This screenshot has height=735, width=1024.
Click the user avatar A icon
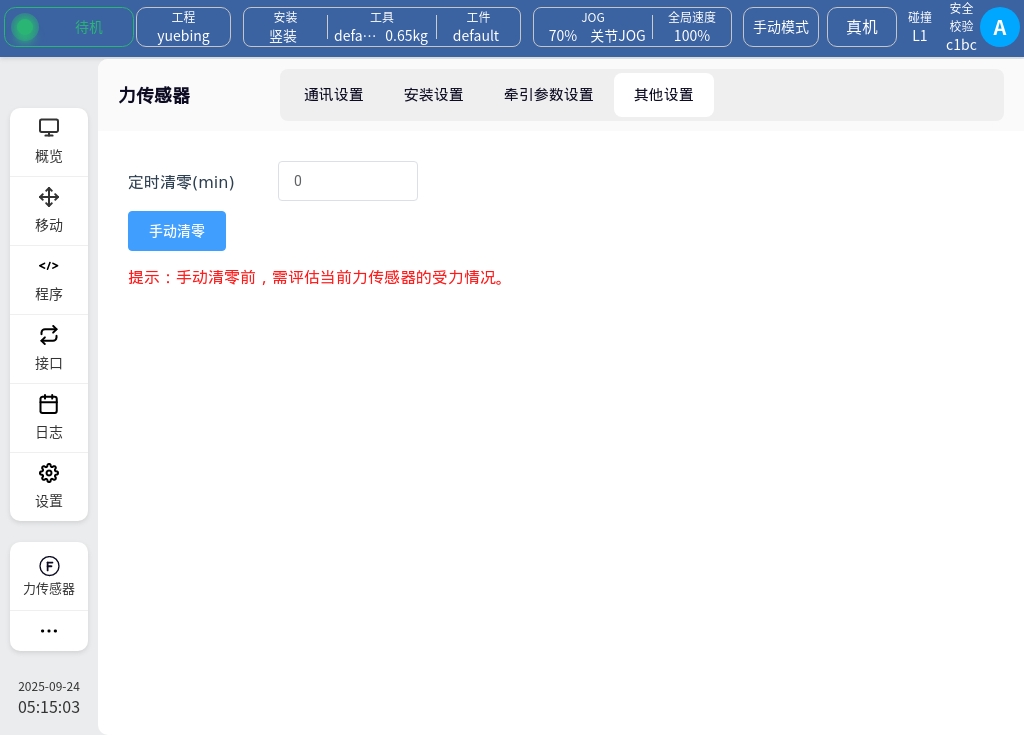tap(999, 27)
